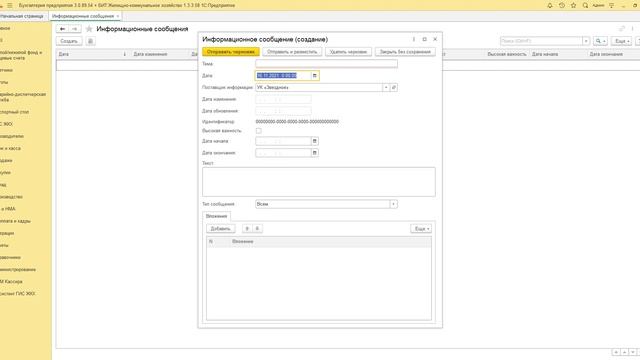The height and width of the screenshot is (360, 640).
Task: Click the Удалить черновик button
Action: click(348, 52)
